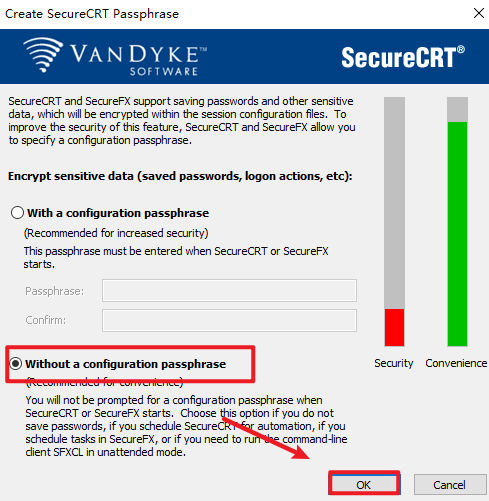
Task: Confirm the dialog with OK
Action: 364,485
